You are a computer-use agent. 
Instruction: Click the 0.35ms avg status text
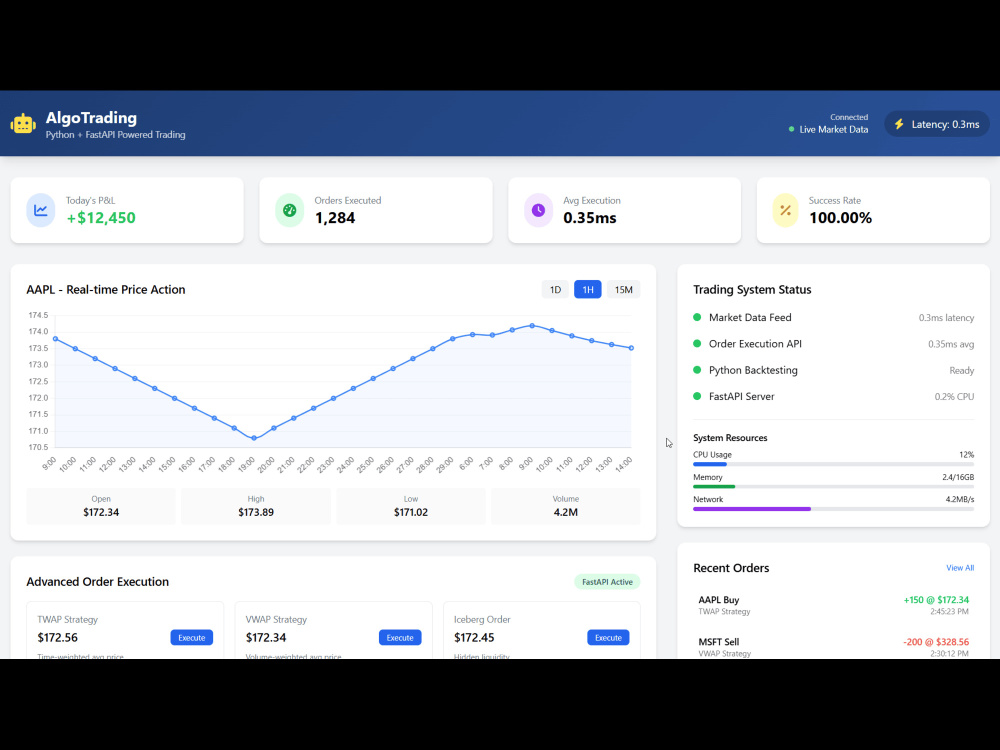[951, 344]
